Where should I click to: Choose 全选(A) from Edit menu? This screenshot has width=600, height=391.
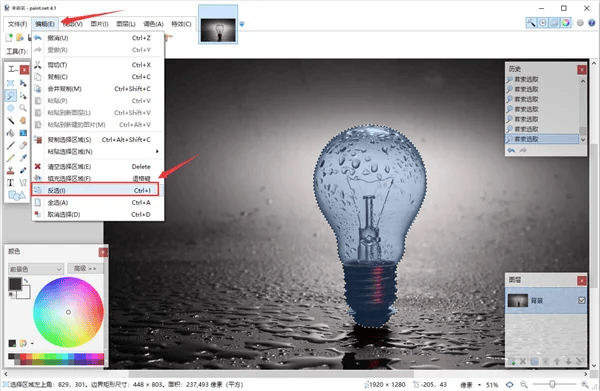(98, 202)
